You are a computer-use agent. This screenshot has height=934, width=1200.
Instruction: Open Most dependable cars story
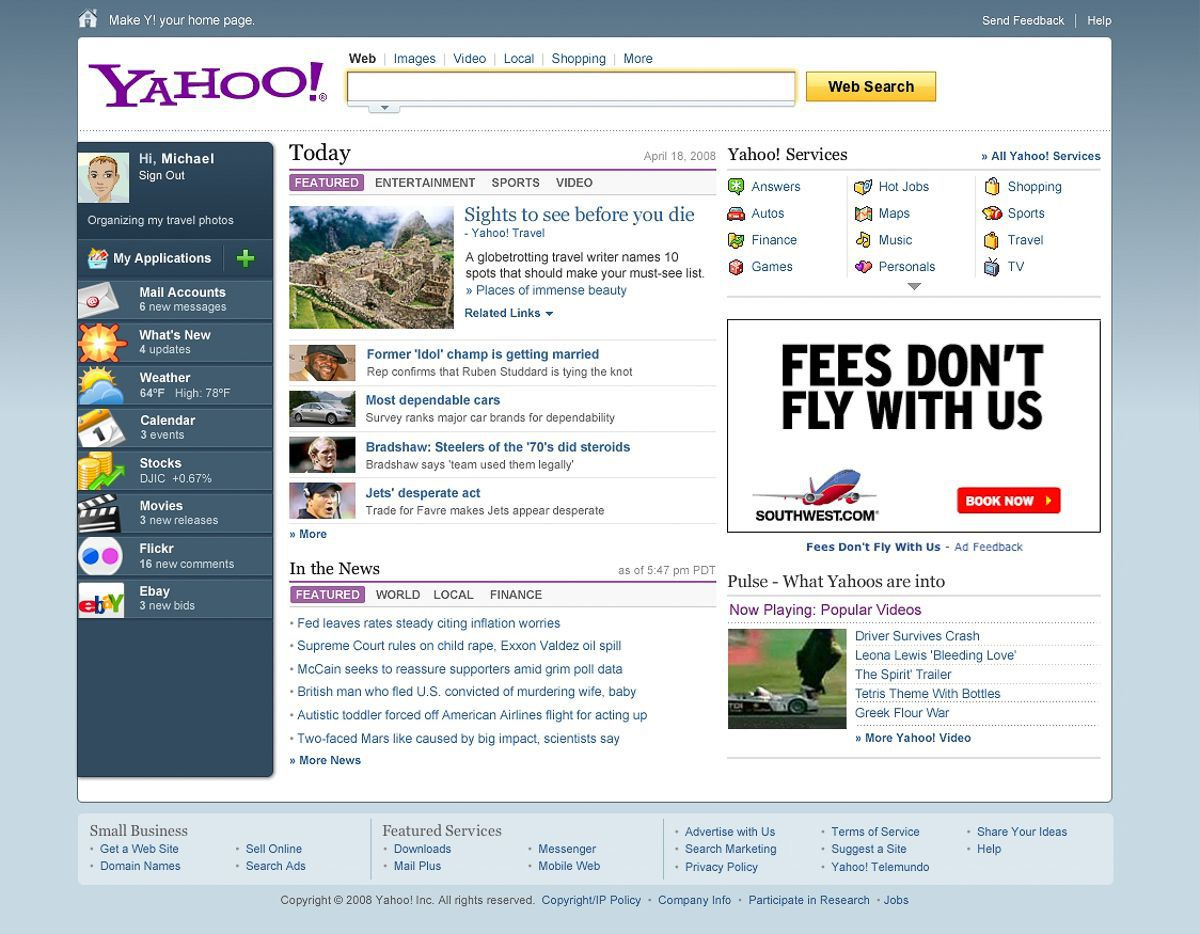click(433, 400)
